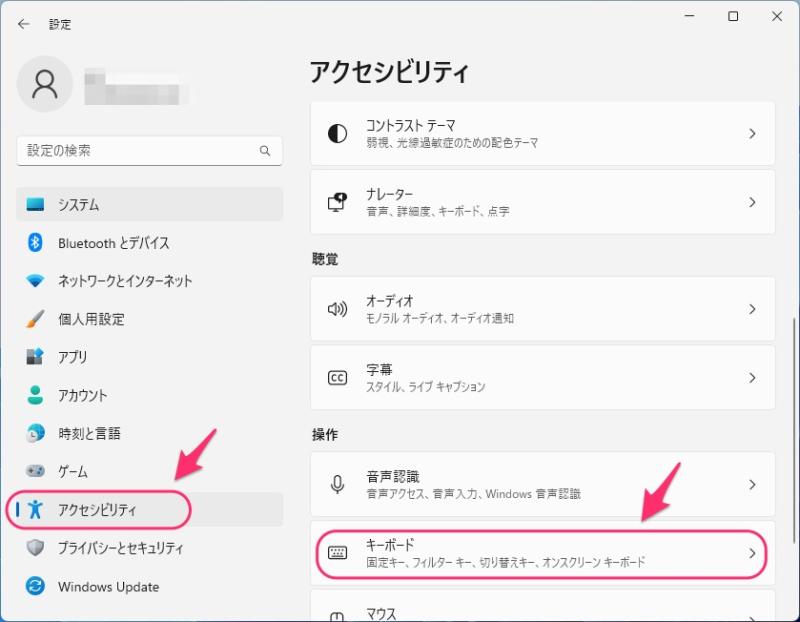Viewport: 800px width, 622px height.
Task: Click the ゲーム controller icon
Action: click(x=35, y=471)
